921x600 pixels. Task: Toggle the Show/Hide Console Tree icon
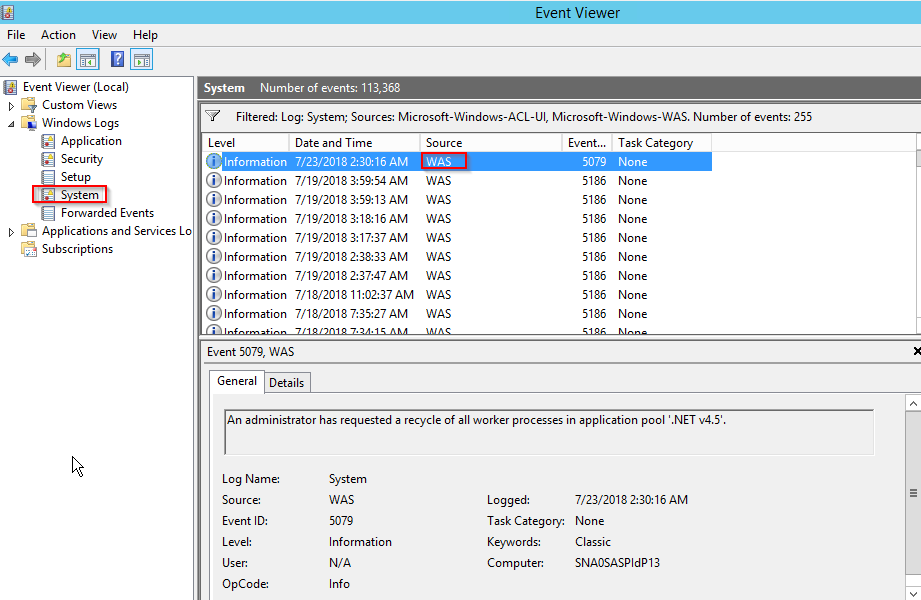point(88,59)
